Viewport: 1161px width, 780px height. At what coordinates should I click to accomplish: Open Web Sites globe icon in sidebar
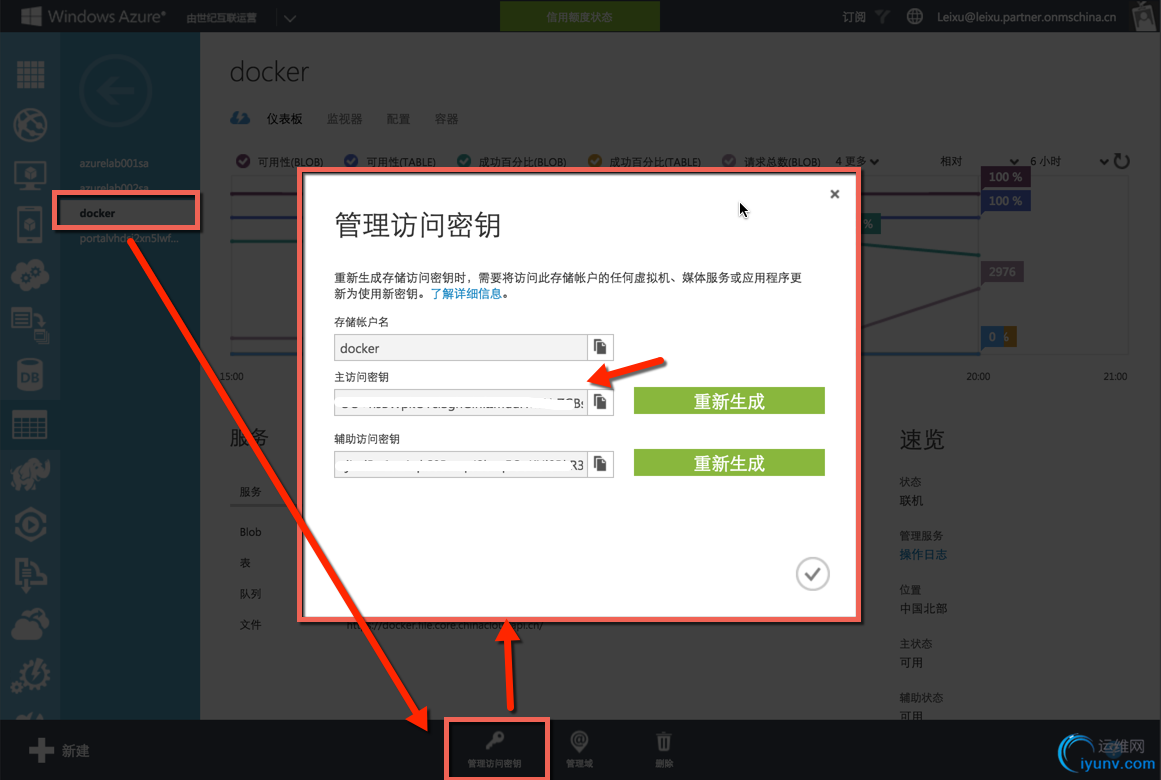(x=30, y=124)
